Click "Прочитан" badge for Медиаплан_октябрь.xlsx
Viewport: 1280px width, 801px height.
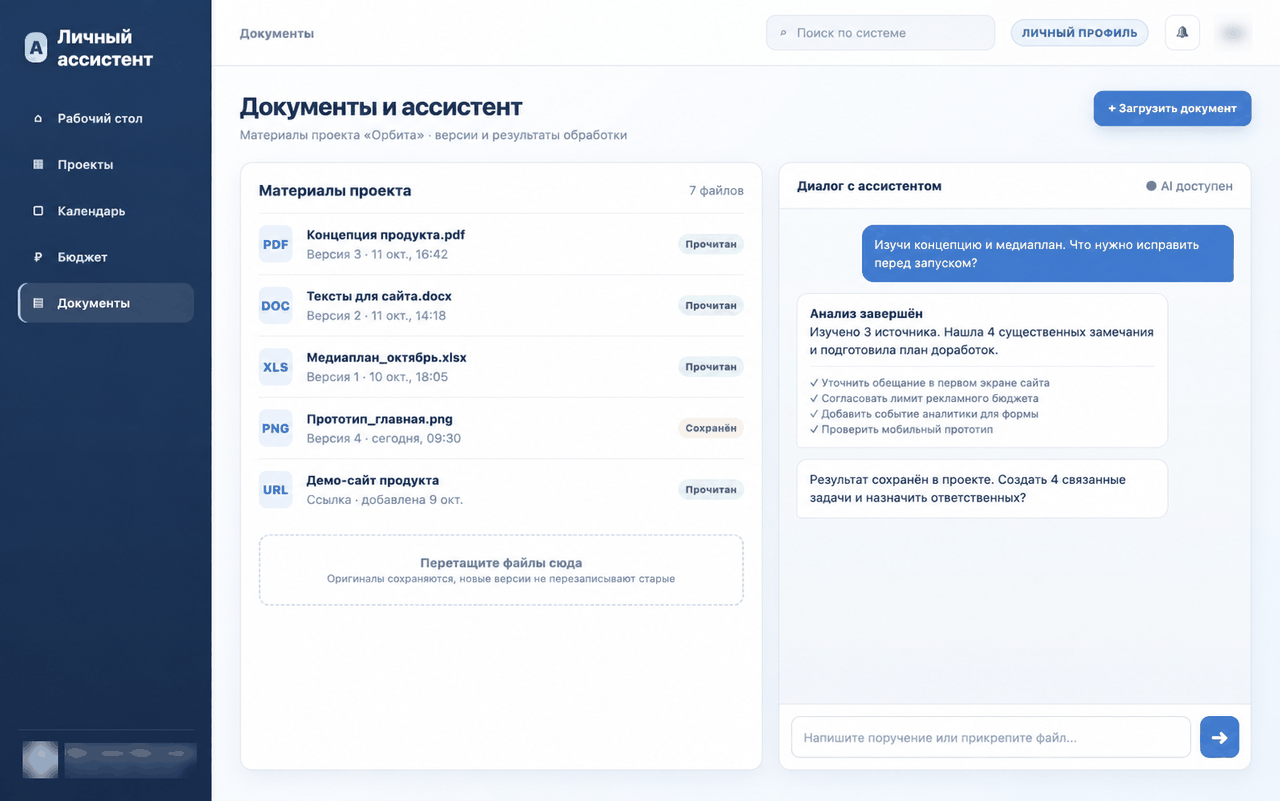[x=711, y=367]
